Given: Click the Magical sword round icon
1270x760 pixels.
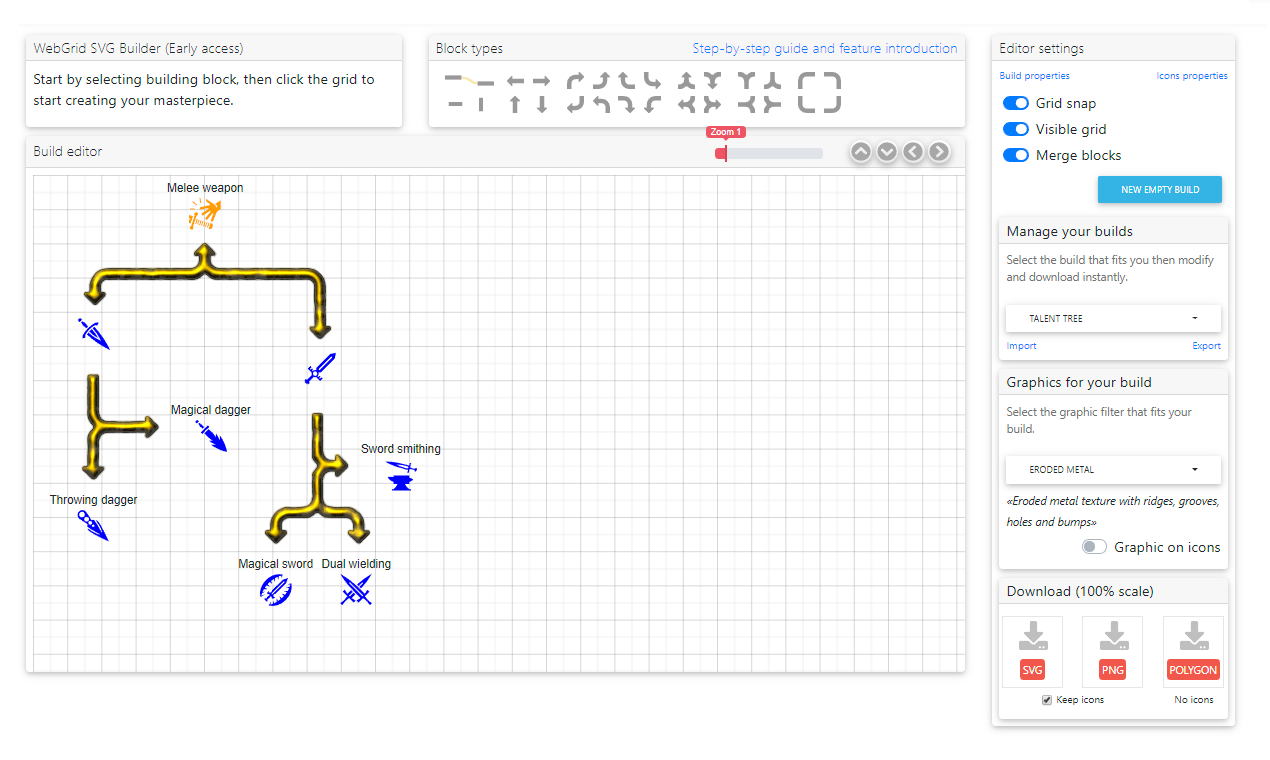Looking at the screenshot, I should [x=275, y=590].
